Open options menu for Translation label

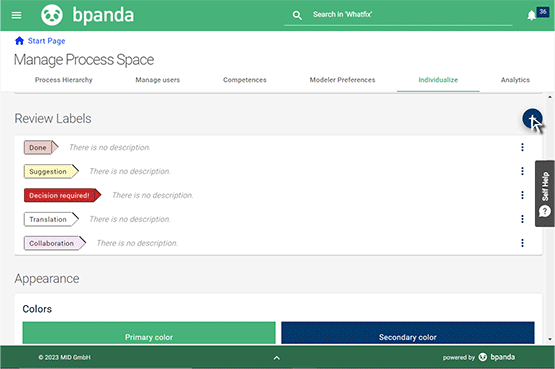point(522,219)
